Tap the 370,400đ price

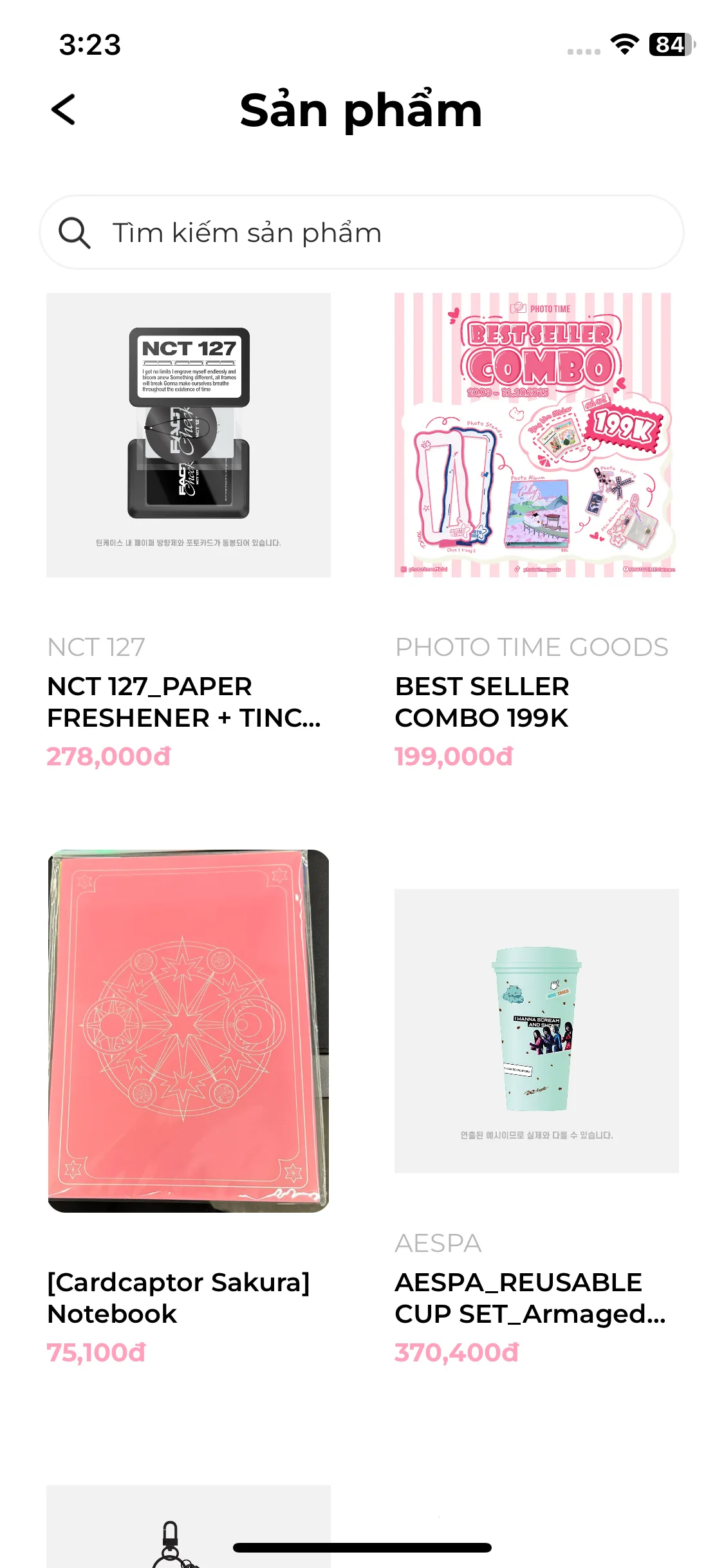point(456,1352)
